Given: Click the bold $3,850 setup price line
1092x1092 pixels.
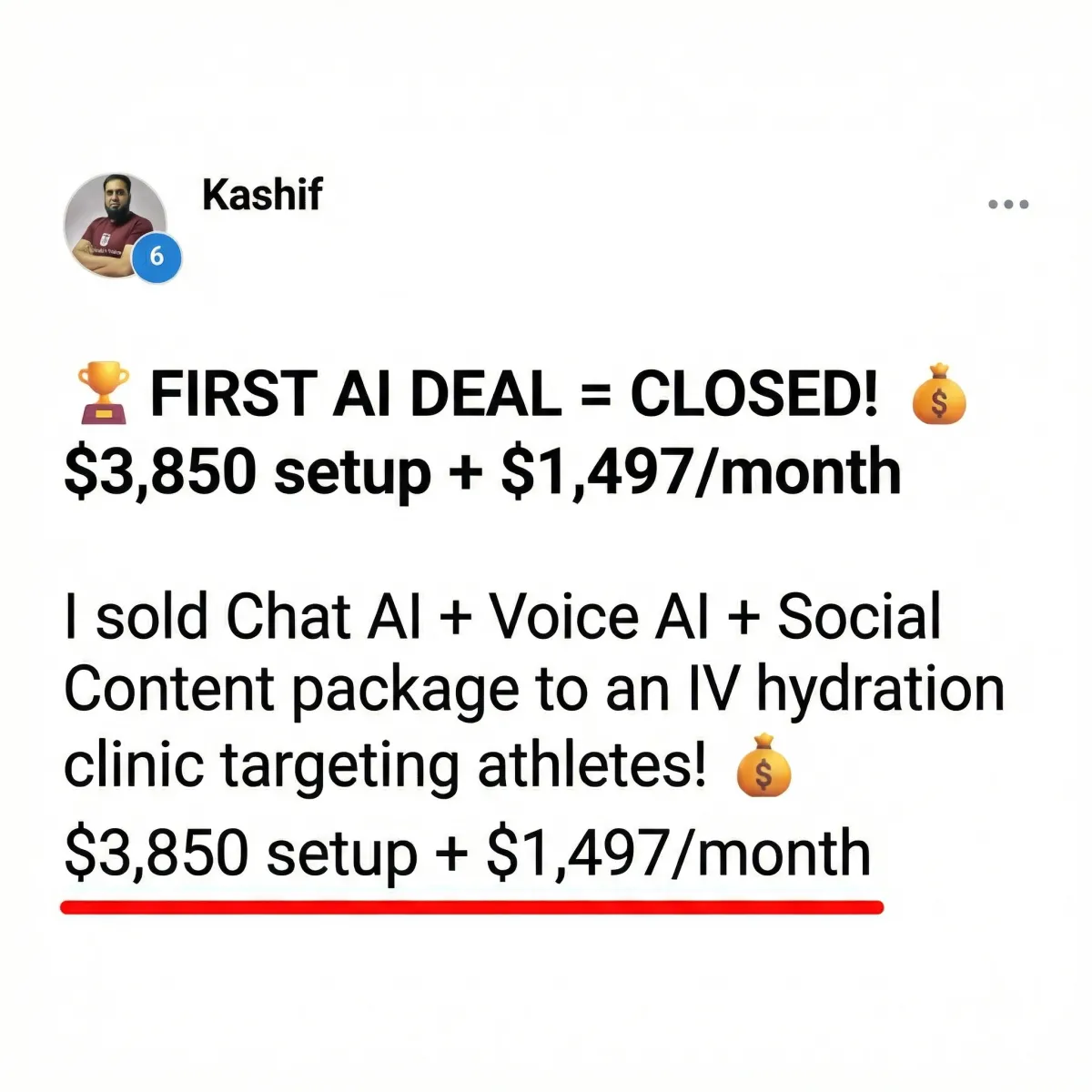Looking at the screenshot, I should (247, 473).
